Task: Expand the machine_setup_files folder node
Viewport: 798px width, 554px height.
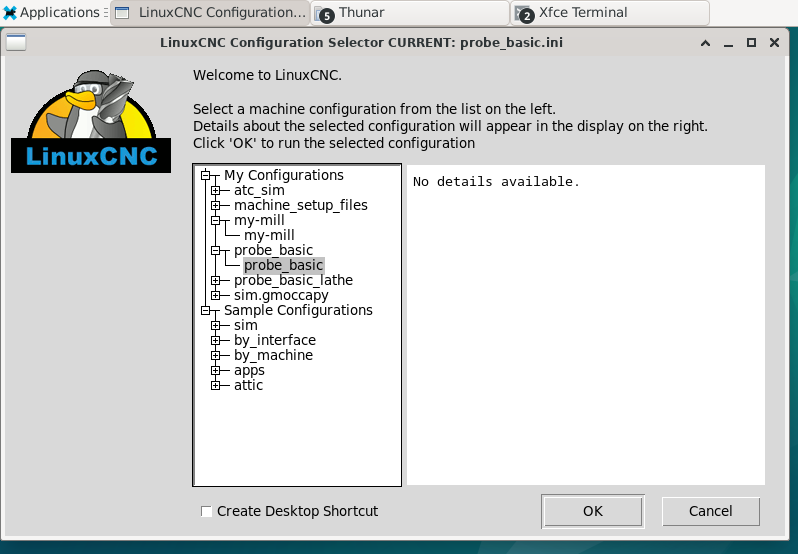Action: (x=215, y=206)
